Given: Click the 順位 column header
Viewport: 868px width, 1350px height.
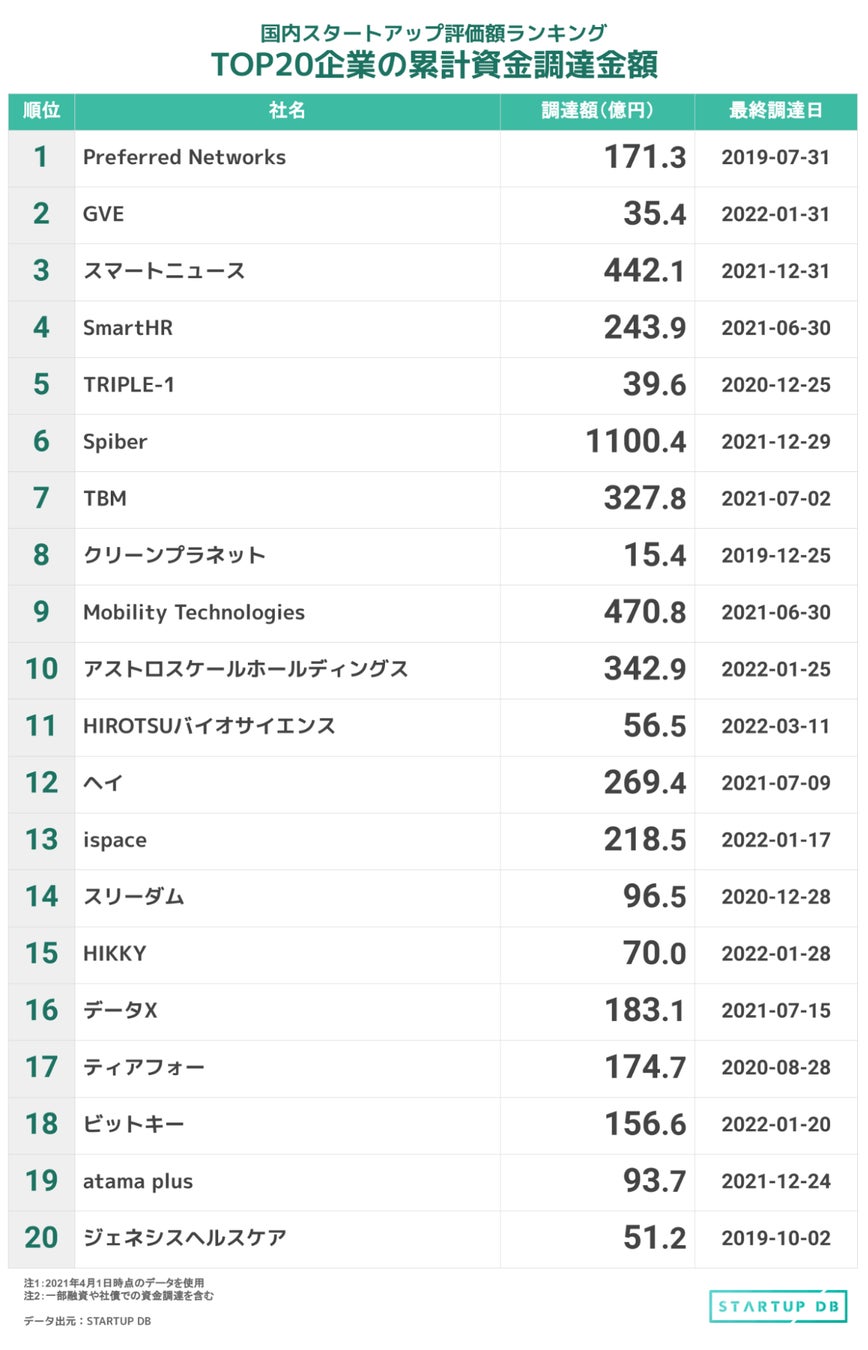Looking at the screenshot, I should (41, 111).
